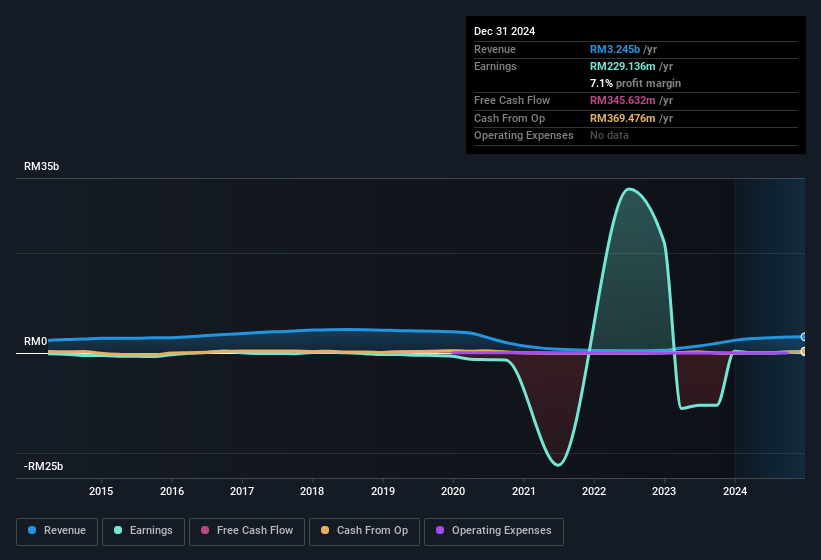Click the Revenue line end marker

coord(803,337)
